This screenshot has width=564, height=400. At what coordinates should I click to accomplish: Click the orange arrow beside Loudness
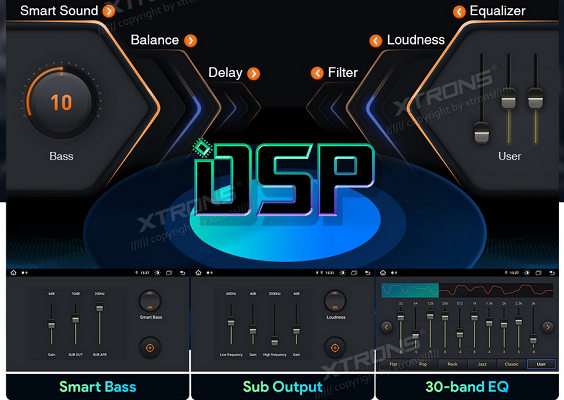pyautogui.click(x=376, y=41)
